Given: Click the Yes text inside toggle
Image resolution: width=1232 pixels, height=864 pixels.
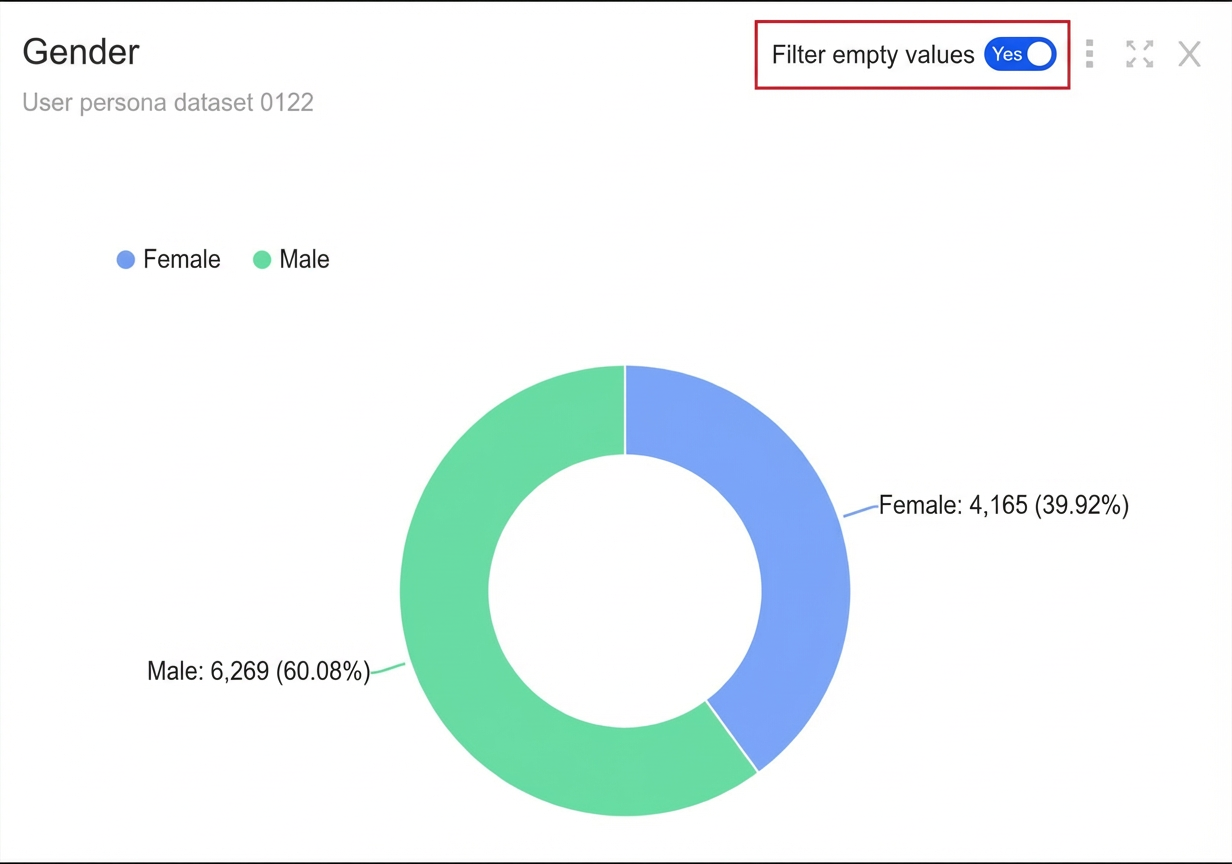Looking at the screenshot, I should 1007,54.
